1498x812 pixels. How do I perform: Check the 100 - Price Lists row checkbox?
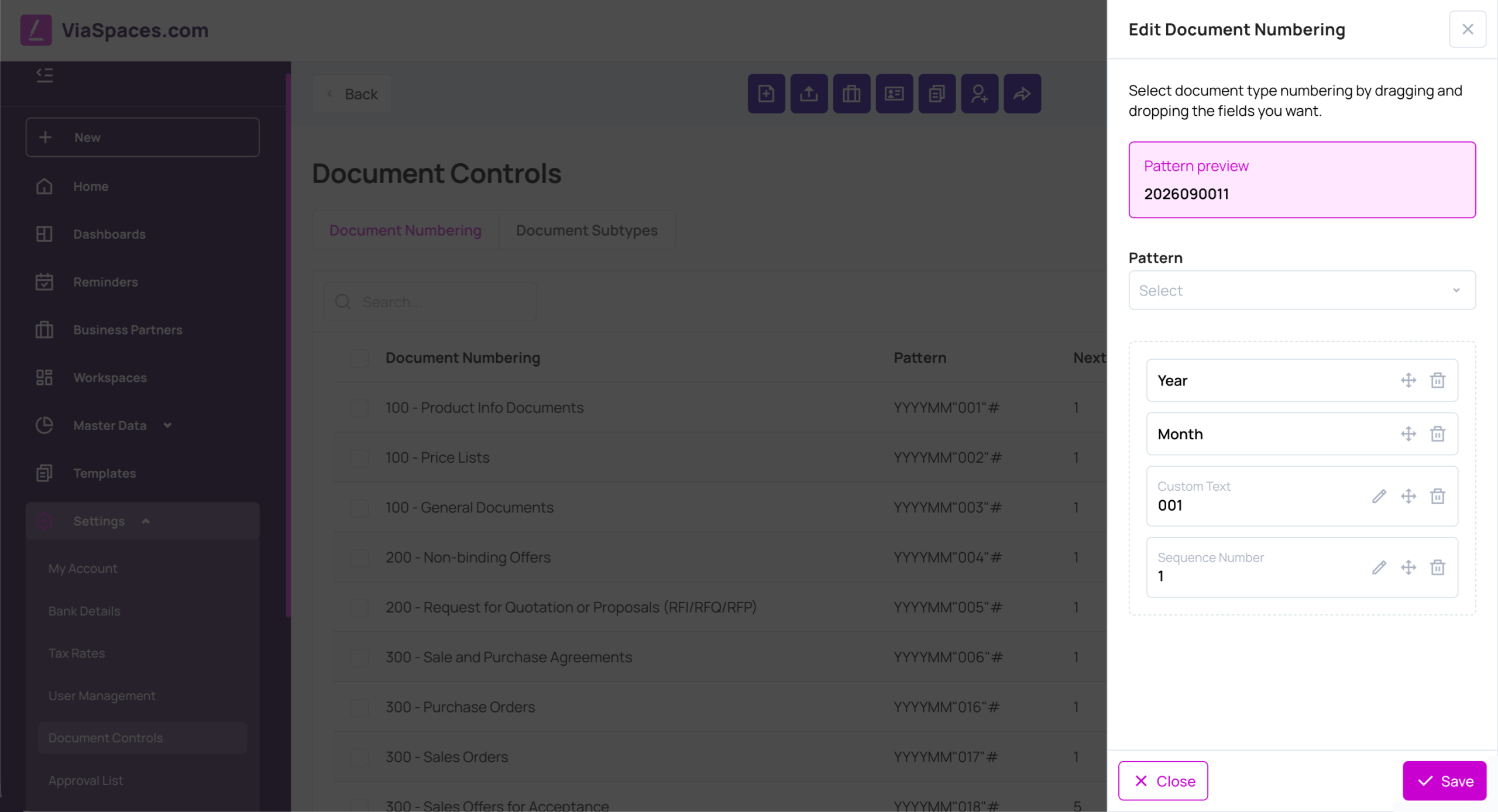click(359, 457)
